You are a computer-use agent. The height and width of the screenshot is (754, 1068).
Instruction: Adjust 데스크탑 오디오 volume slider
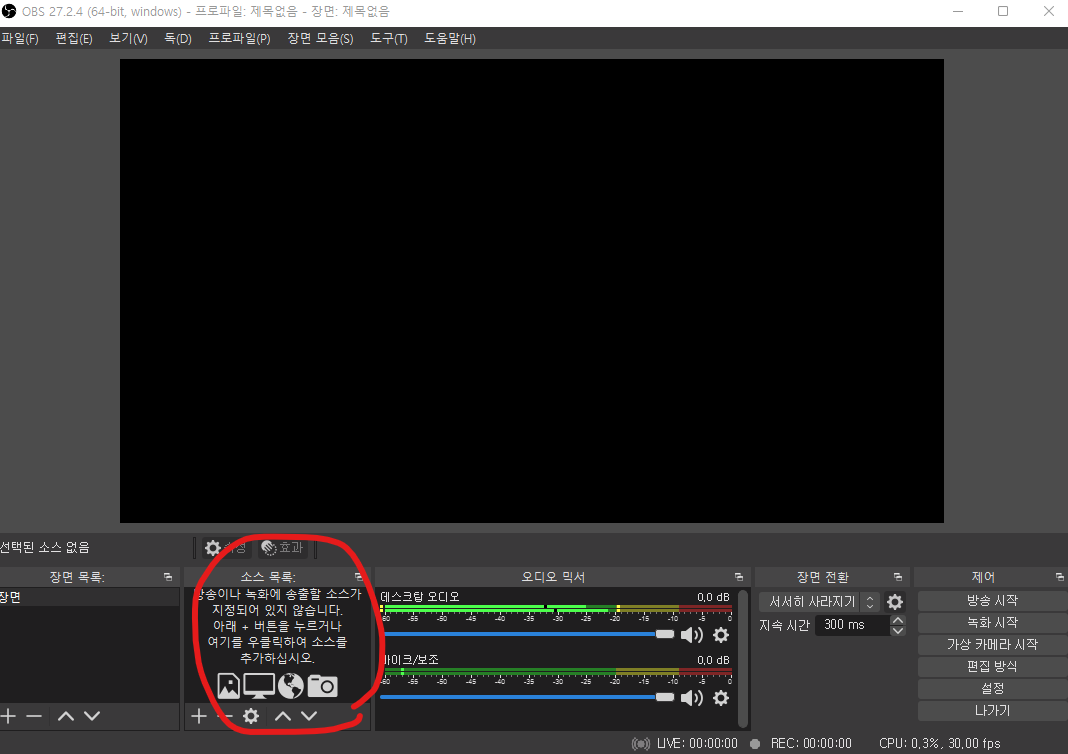tap(527, 634)
